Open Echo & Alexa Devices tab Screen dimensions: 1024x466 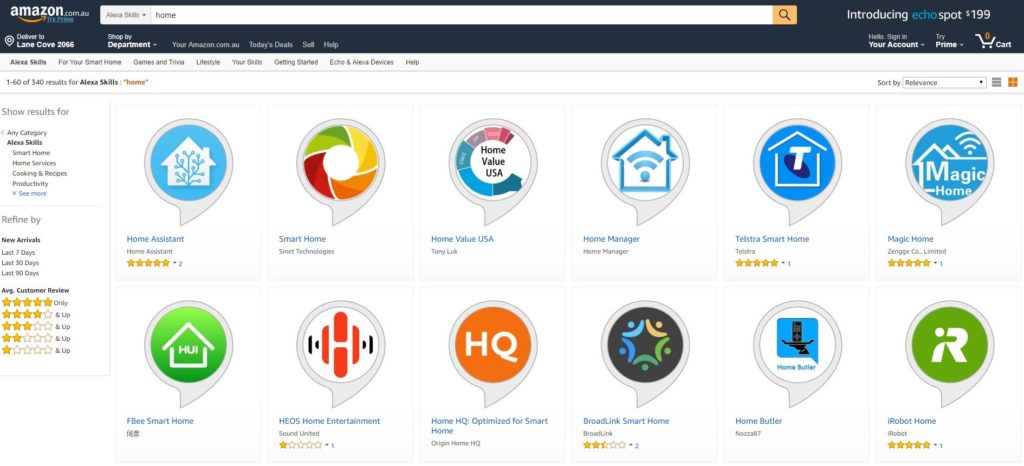point(362,62)
